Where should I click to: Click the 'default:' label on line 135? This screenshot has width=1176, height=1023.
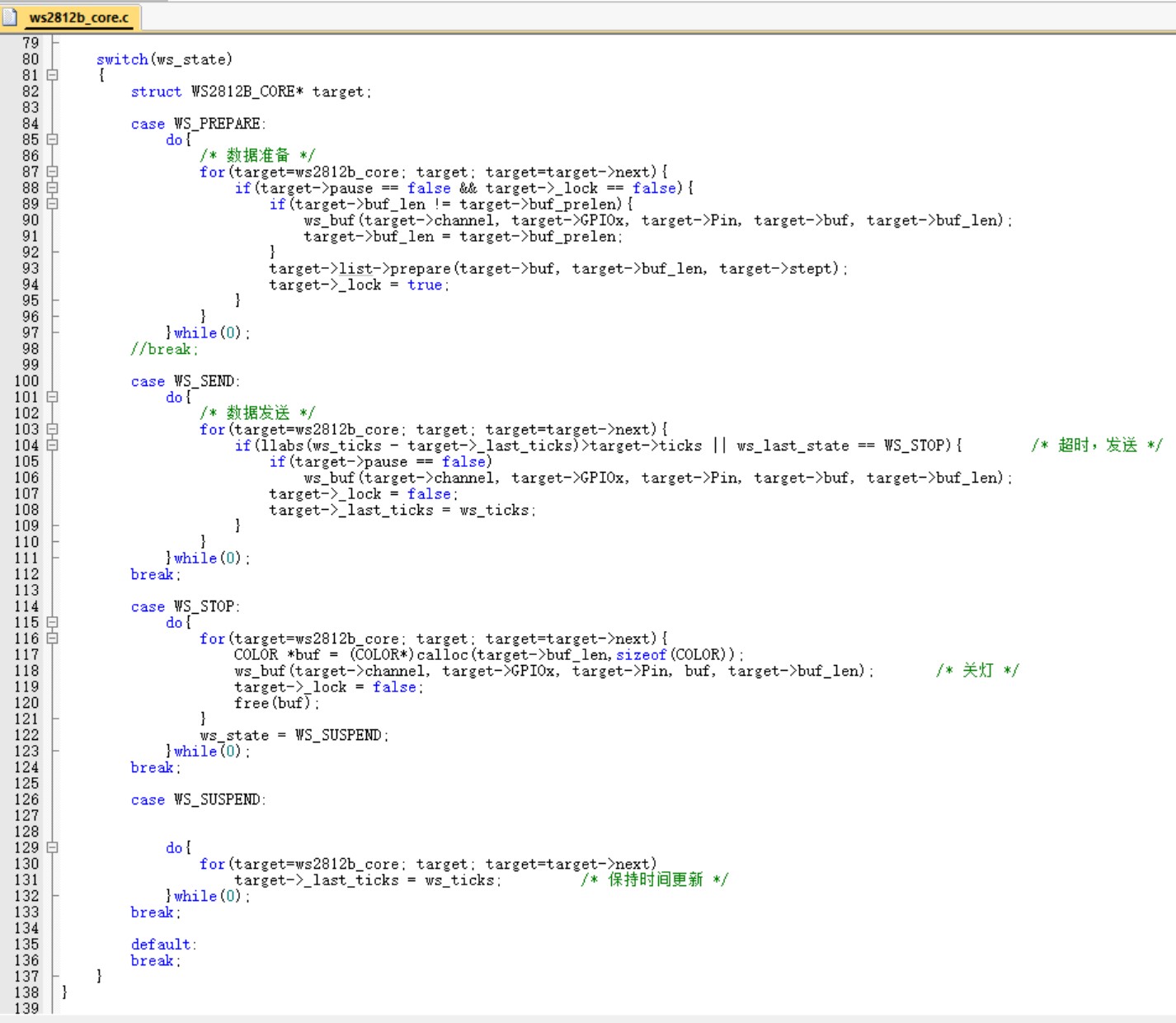[164, 945]
